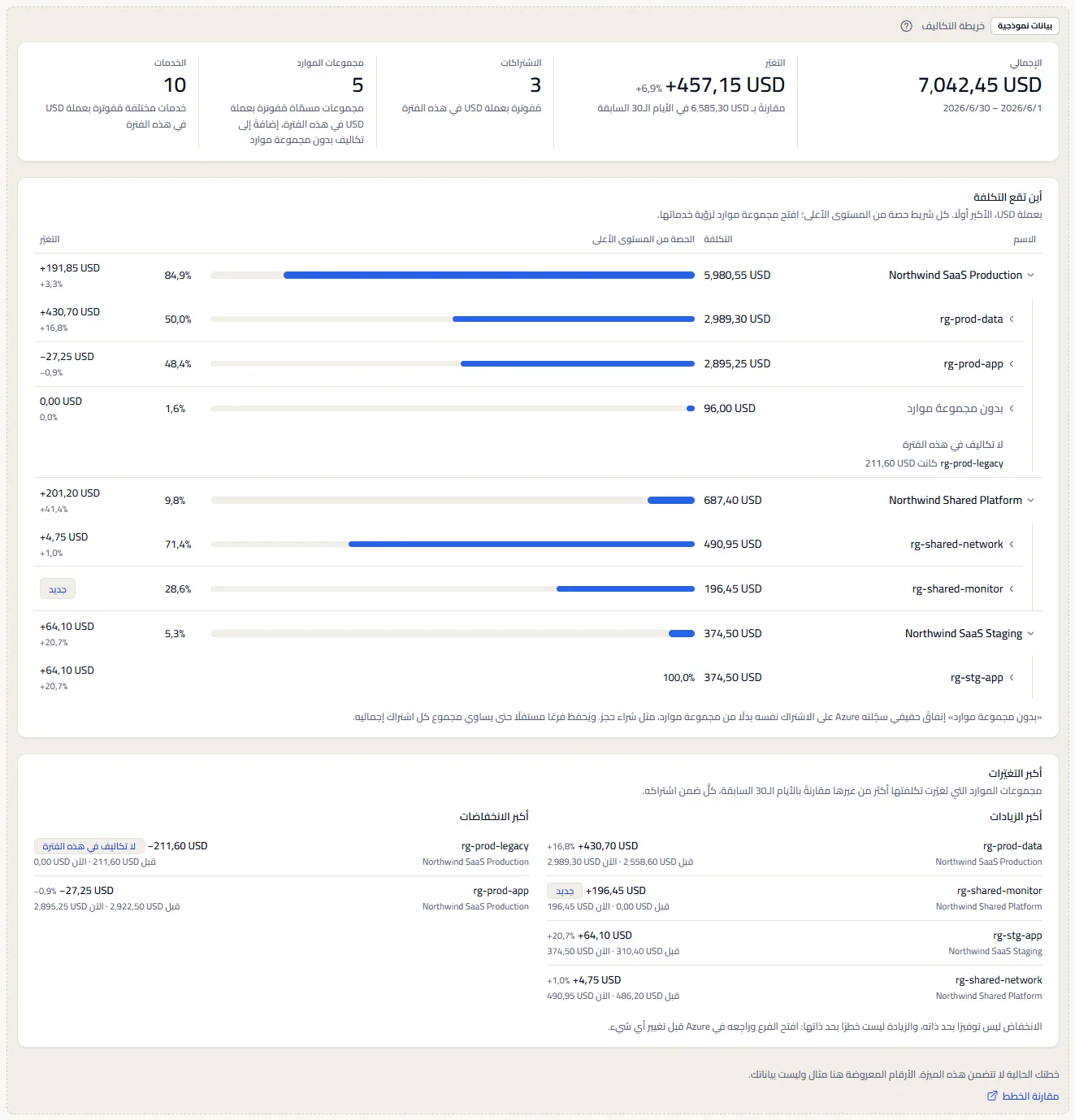Expand the rg-prod-app row in the cost table
The width and height of the screenshot is (1075, 1120).
pyautogui.click(x=1012, y=364)
